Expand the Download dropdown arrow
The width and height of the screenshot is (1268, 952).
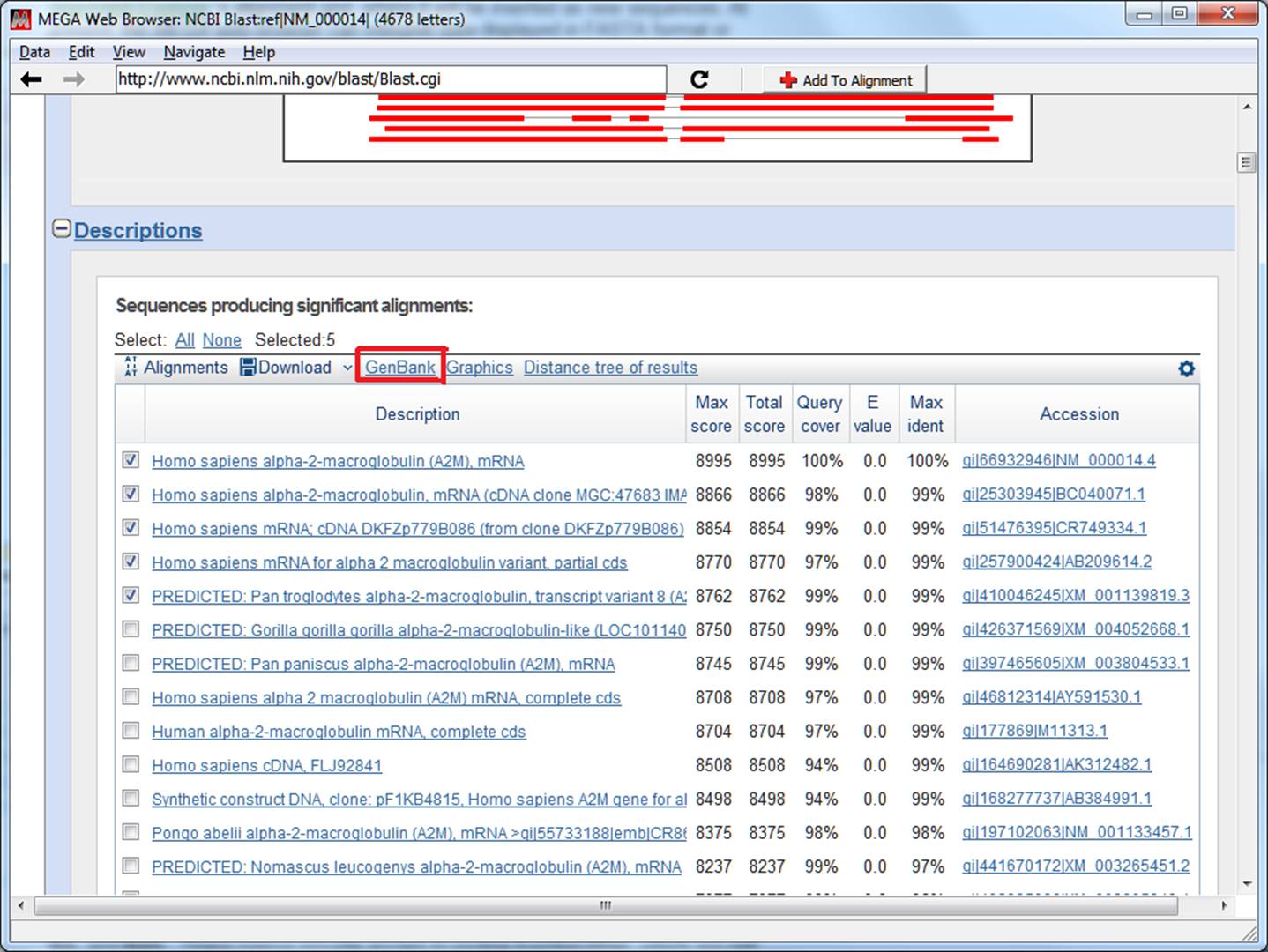point(347,368)
